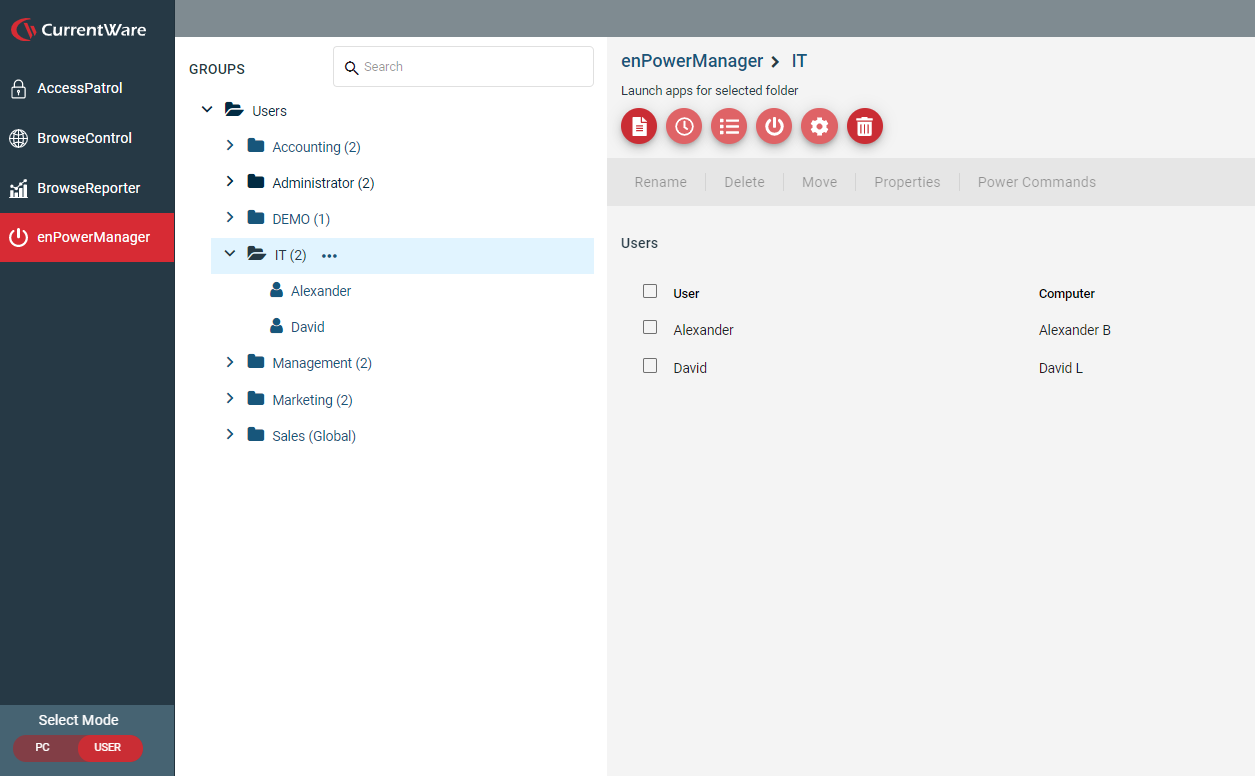Click the open IT folder icon
This screenshot has width=1255, height=776.
(x=257, y=254)
